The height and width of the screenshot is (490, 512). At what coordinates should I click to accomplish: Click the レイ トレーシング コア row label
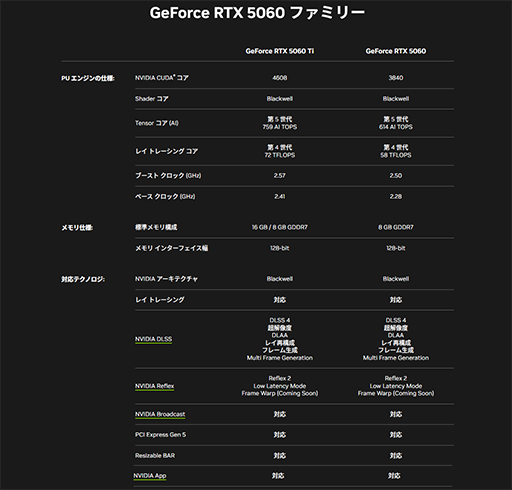tap(166, 151)
